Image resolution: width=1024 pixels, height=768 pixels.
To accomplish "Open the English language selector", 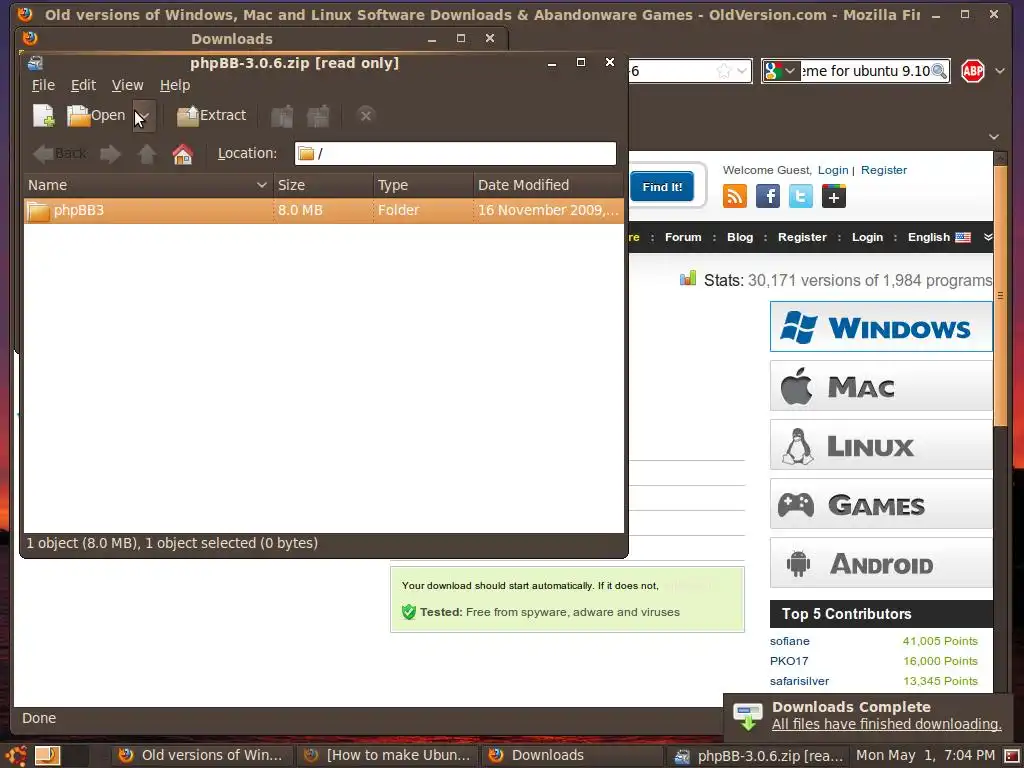I will click(939, 237).
